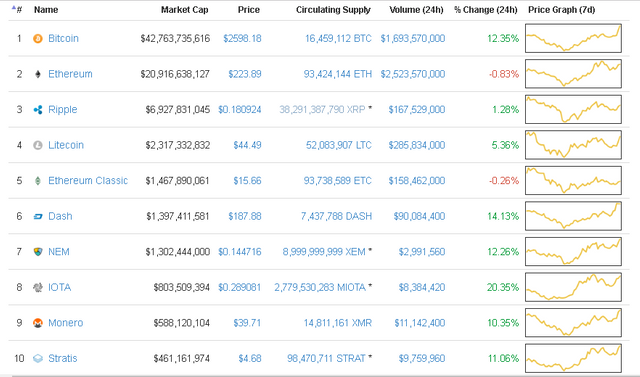Click Dash price $187.88
Viewport: 640px width, 377px height.
pyautogui.click(x=244, y=216)
